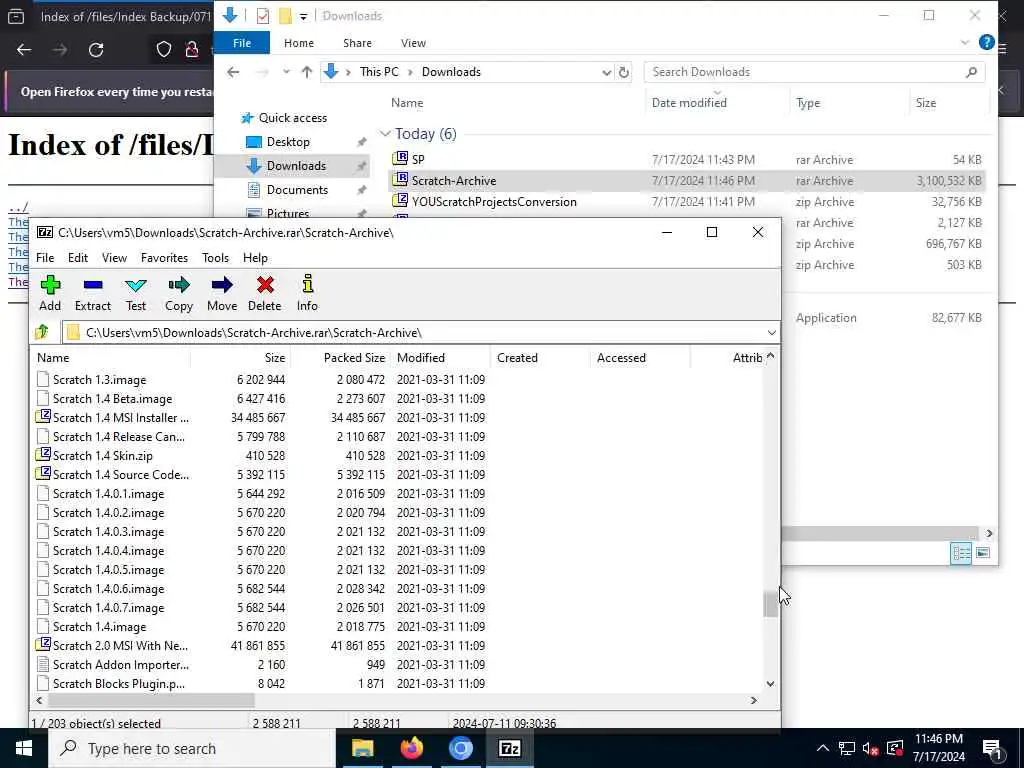The height and width of the screenshot is (768, 1024).
Task: Open Explorer address bar history dropdown
Action: (607, 72)
